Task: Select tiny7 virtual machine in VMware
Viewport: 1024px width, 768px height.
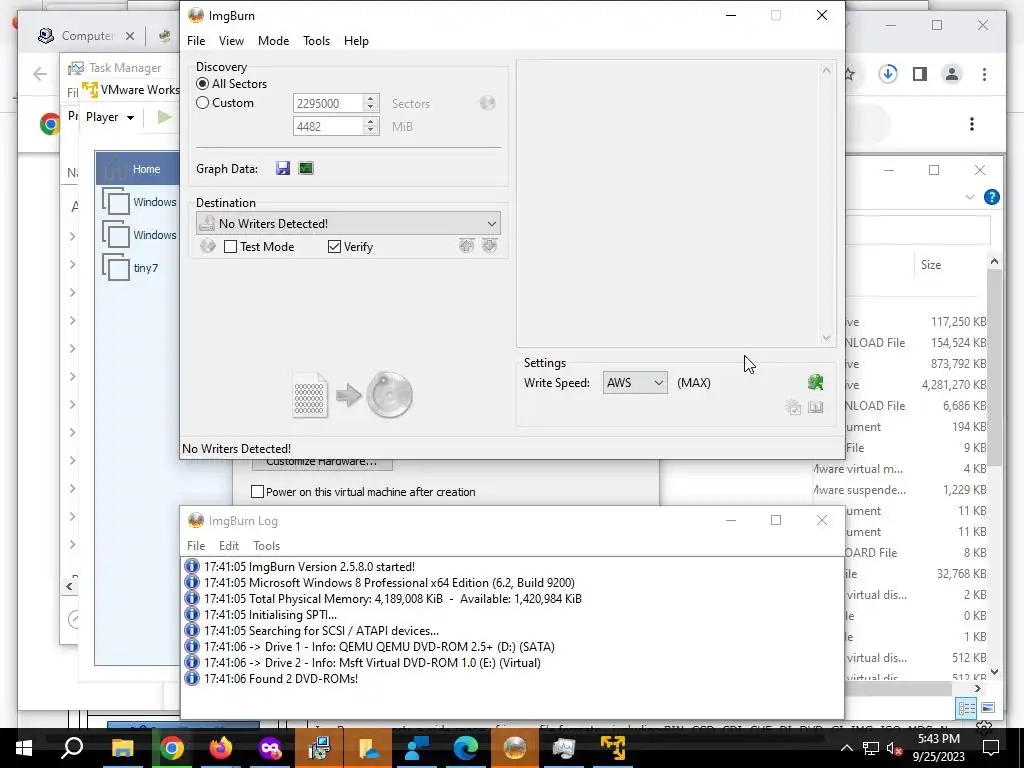Action: pyautogui.click(x=138, y=268)
